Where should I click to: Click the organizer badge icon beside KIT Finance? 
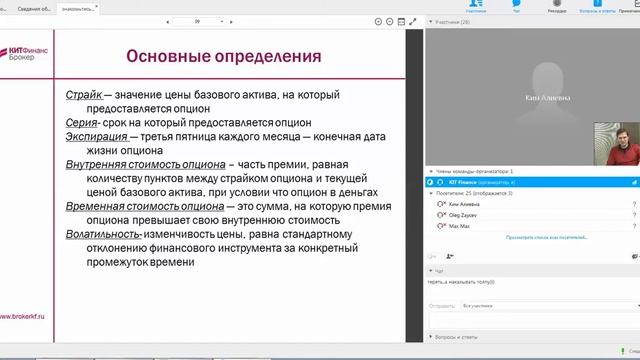pyautogui.click(x=430, y=182)
